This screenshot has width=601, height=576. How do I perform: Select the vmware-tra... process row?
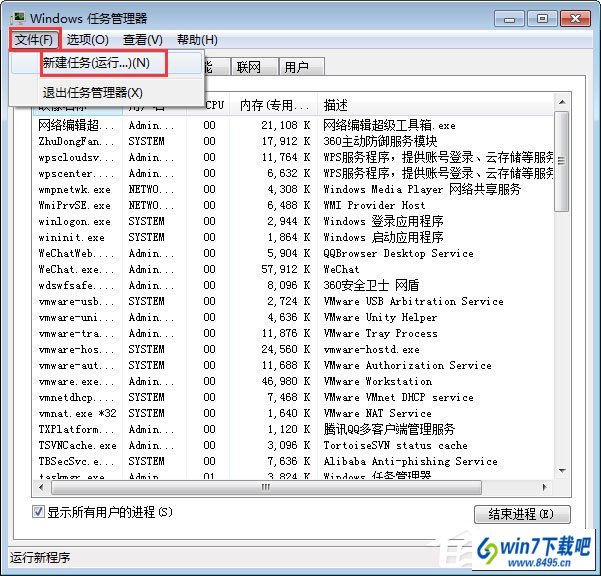click(293, 333)
